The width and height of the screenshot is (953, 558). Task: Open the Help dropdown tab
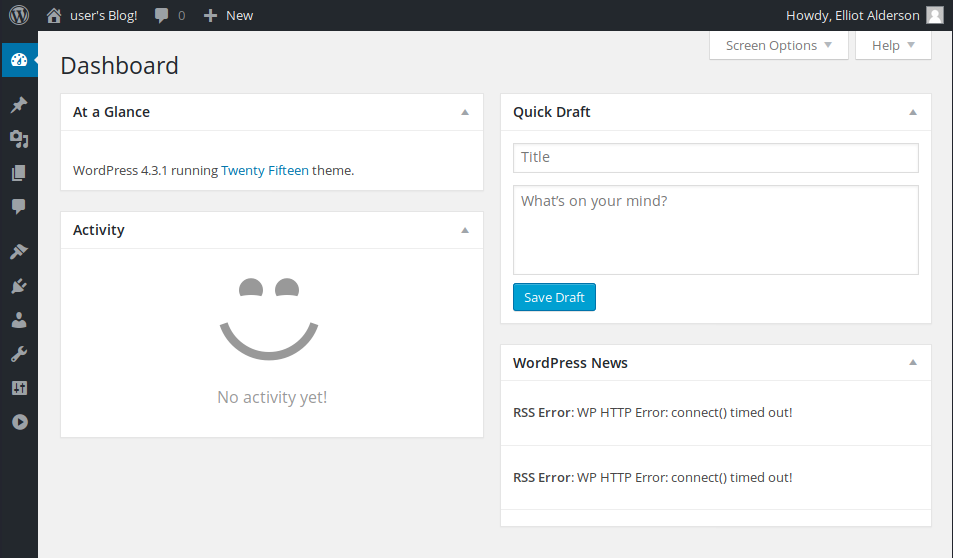893,45
